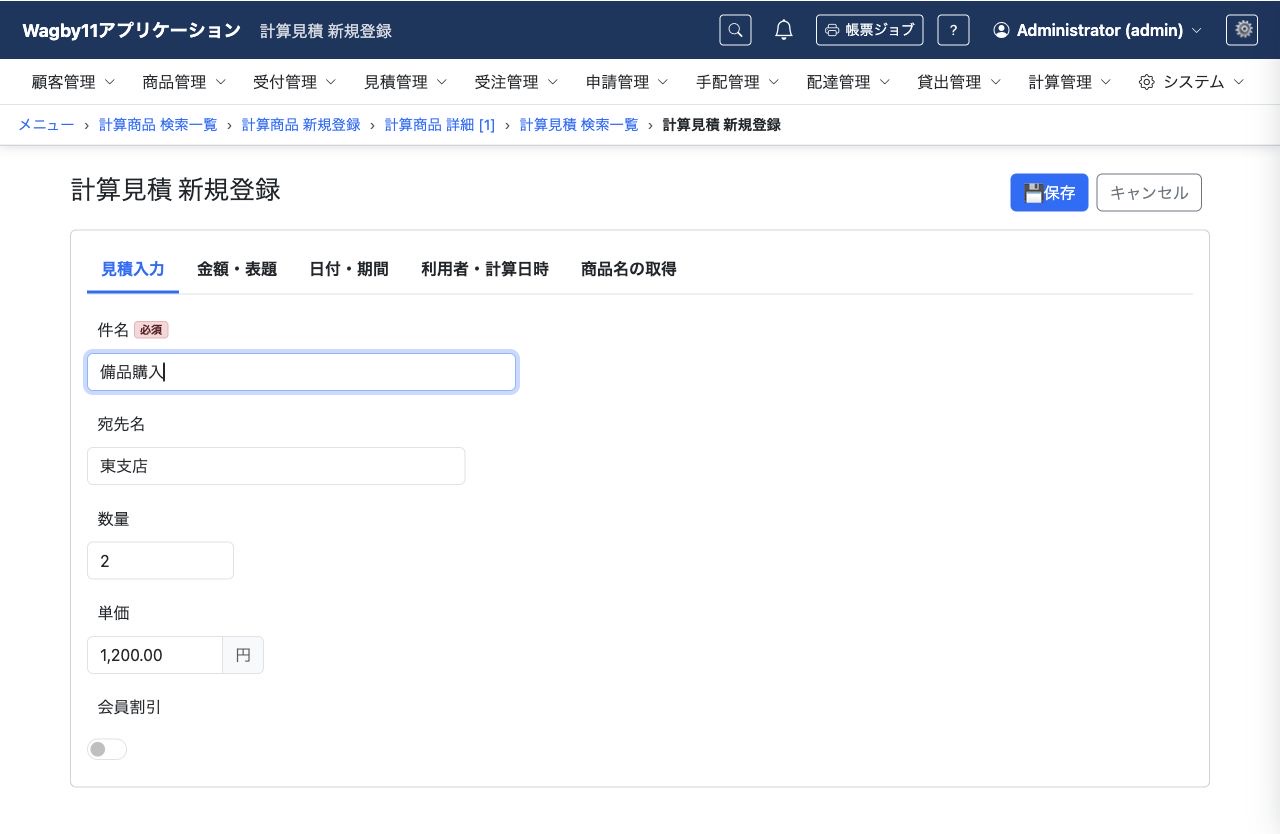Open the 手配管理 menu
This screenshot has width=1280, height=834.
pyautogui.click(x=738, y=82)
